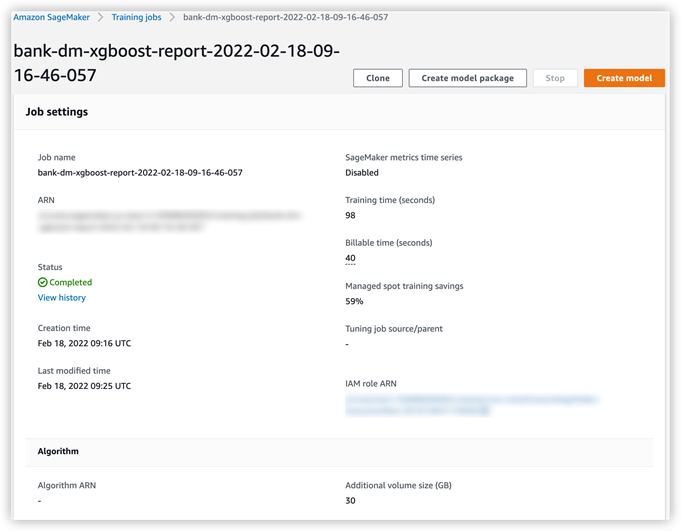681x531 pixels.
Task: Click the Completed status text
Action: click(70, 283)
